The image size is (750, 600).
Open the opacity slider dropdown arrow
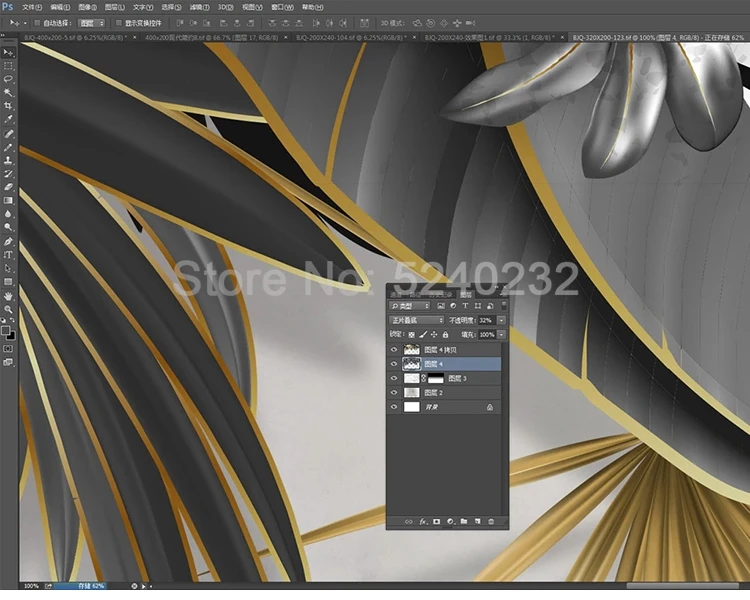501,320
